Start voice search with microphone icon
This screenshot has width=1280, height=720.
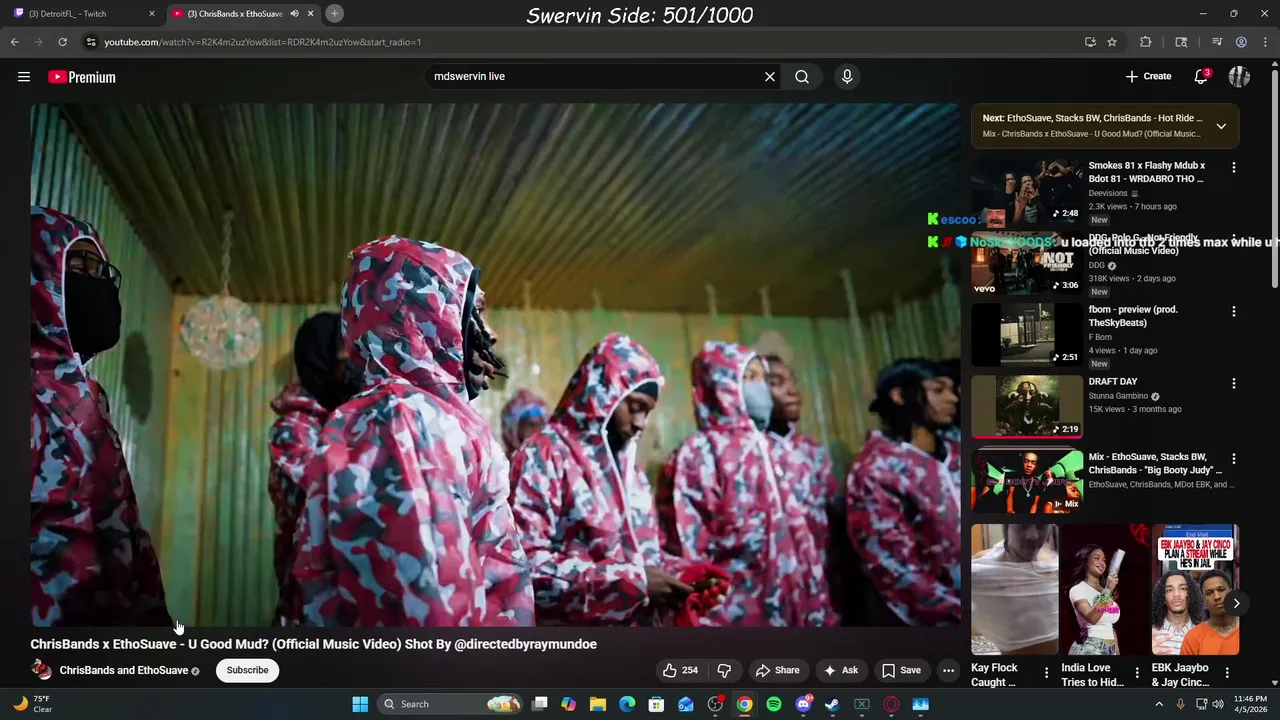(x=847, y=76)
